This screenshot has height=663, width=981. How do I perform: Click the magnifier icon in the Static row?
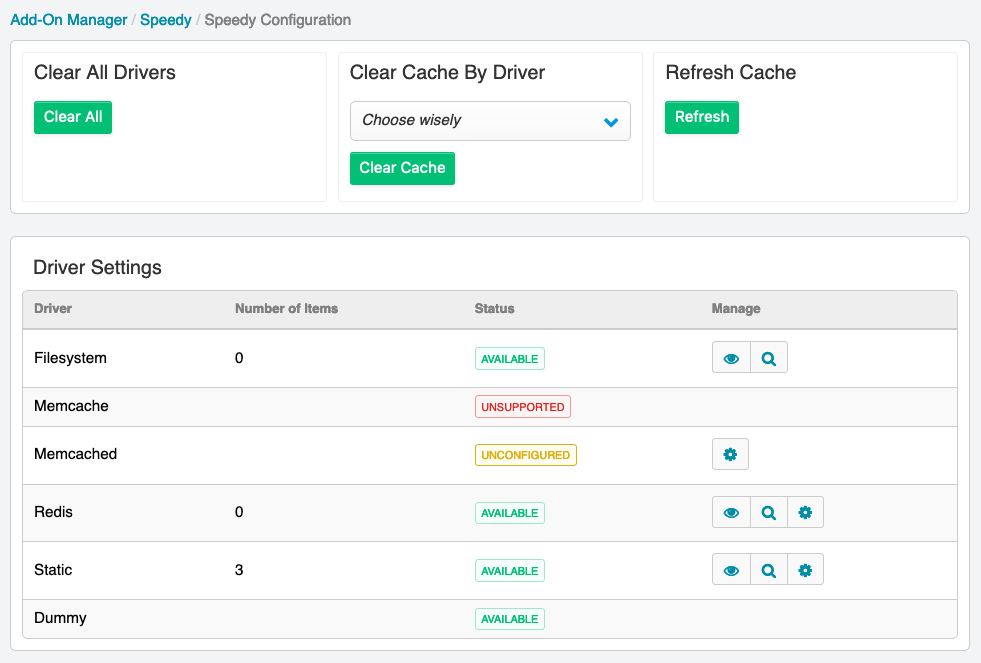769,570
